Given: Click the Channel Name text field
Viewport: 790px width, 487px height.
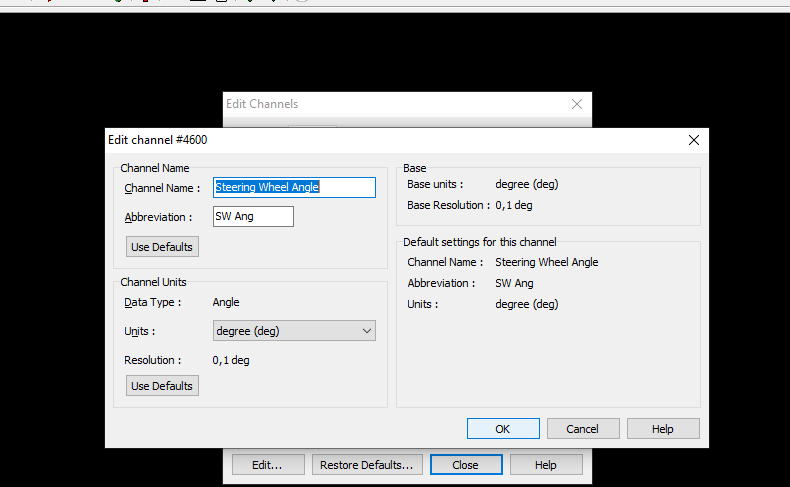Looking at the screenshot, I should (x=294, y=187).
